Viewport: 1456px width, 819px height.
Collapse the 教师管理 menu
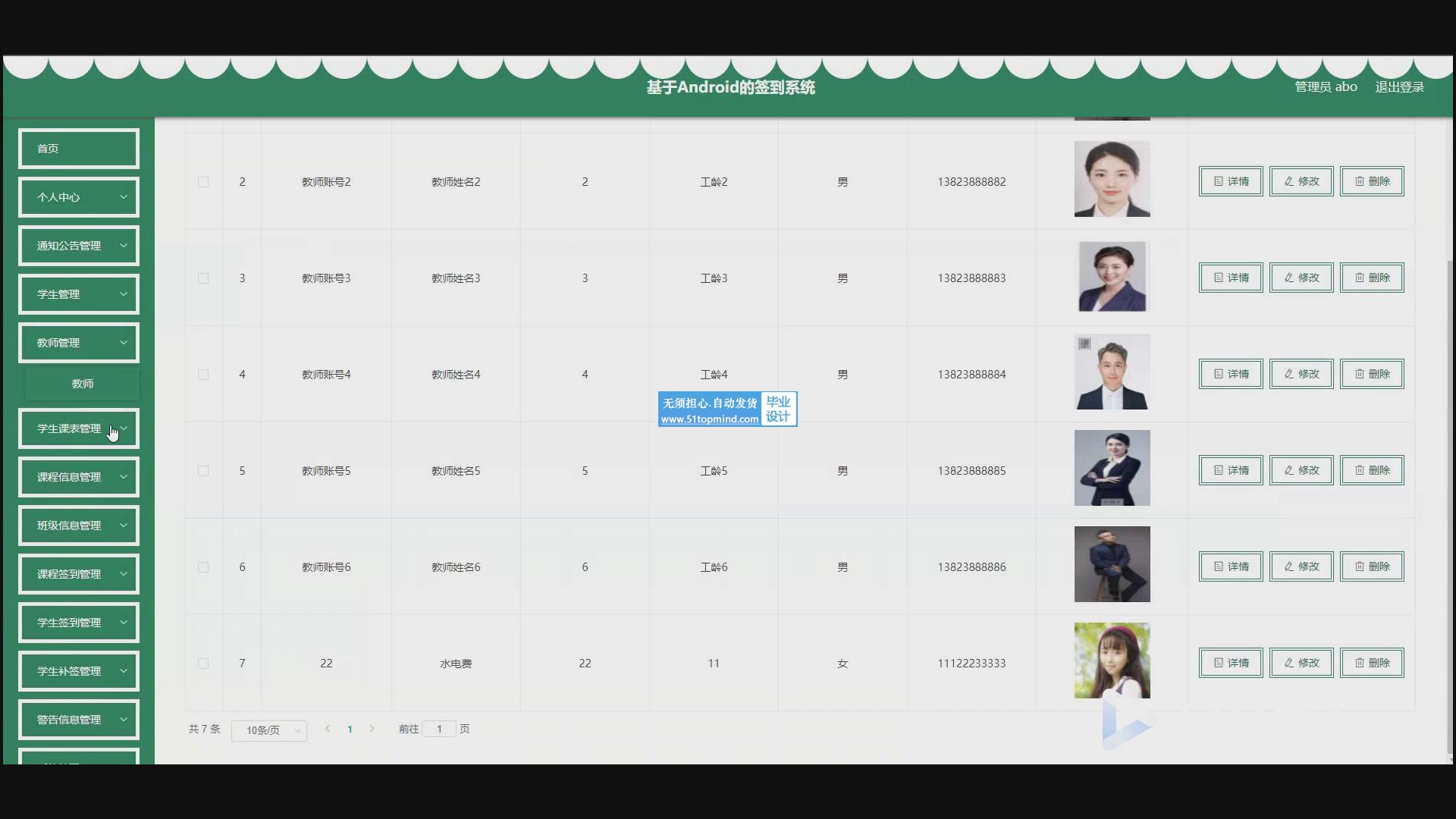79,343
